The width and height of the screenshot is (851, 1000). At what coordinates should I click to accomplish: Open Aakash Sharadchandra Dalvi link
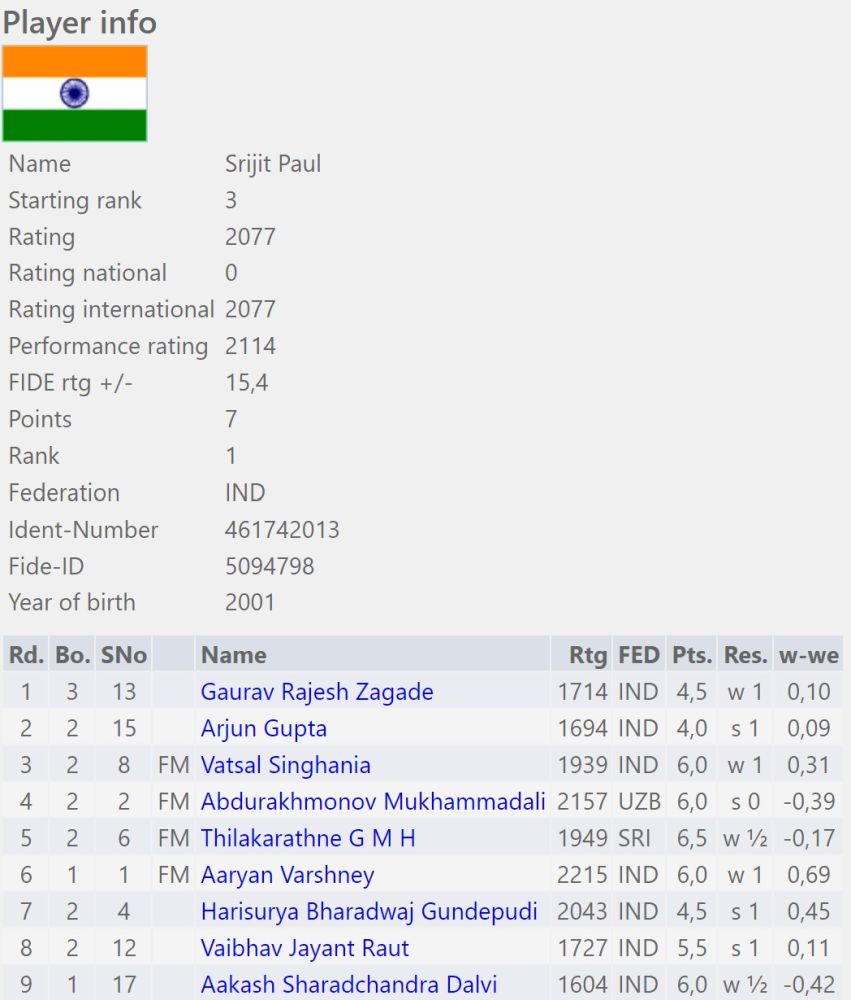(x=348, y=985)
